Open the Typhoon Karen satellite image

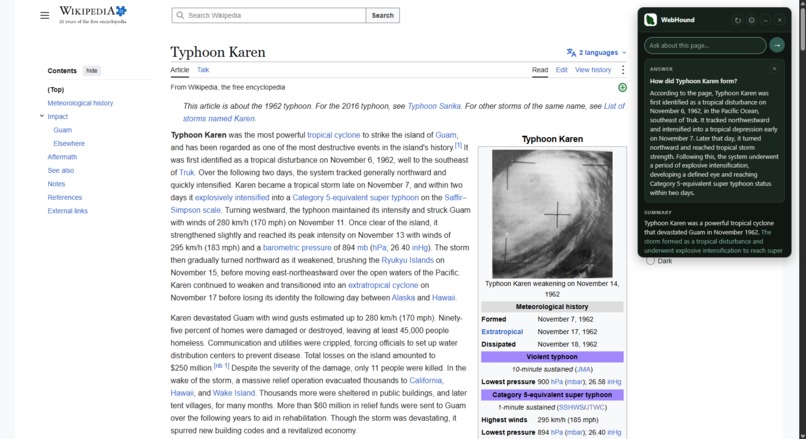pyautogui.click(x=552, y=214)
